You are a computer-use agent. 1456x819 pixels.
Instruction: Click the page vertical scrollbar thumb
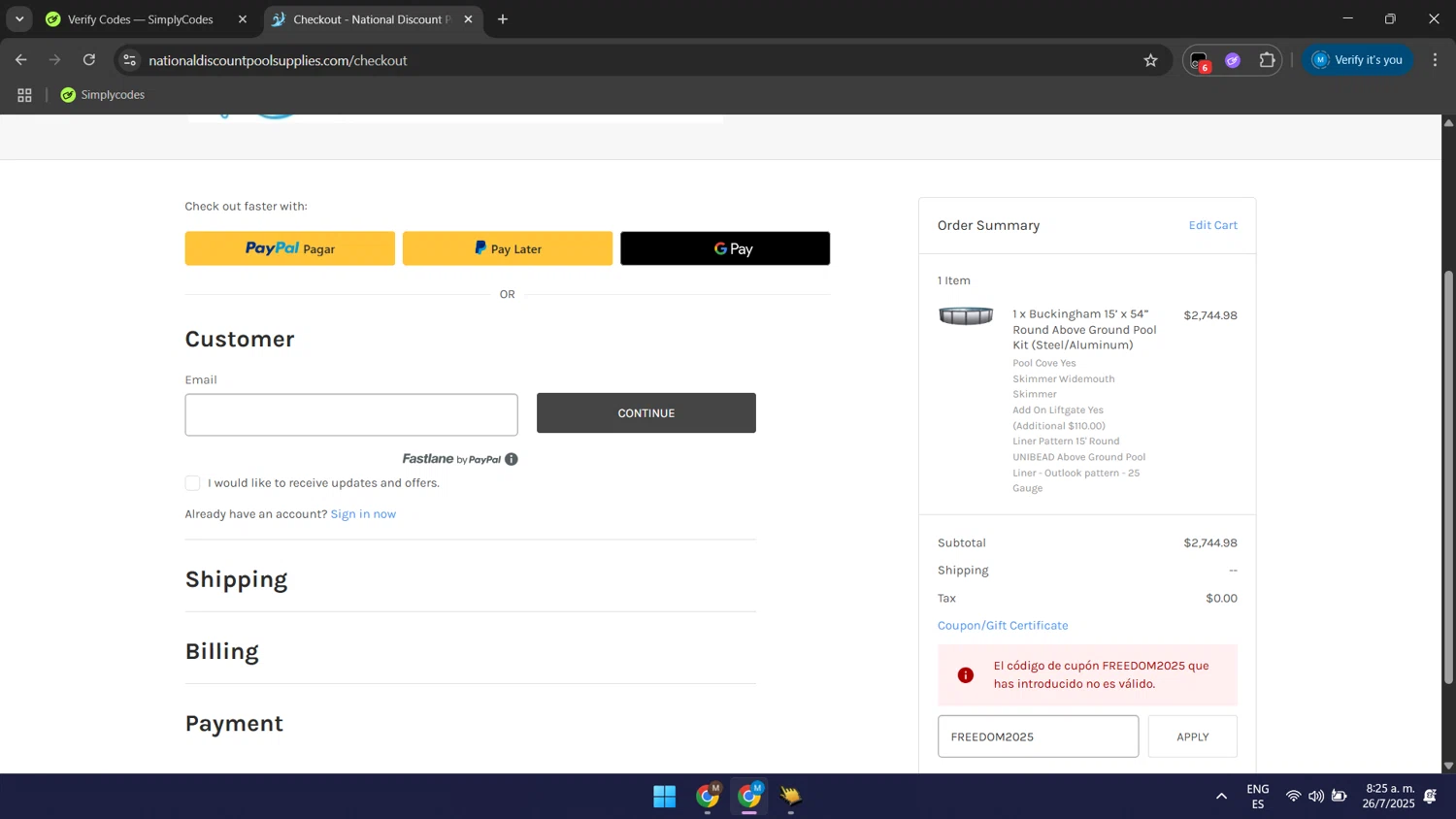(1448, 475)
